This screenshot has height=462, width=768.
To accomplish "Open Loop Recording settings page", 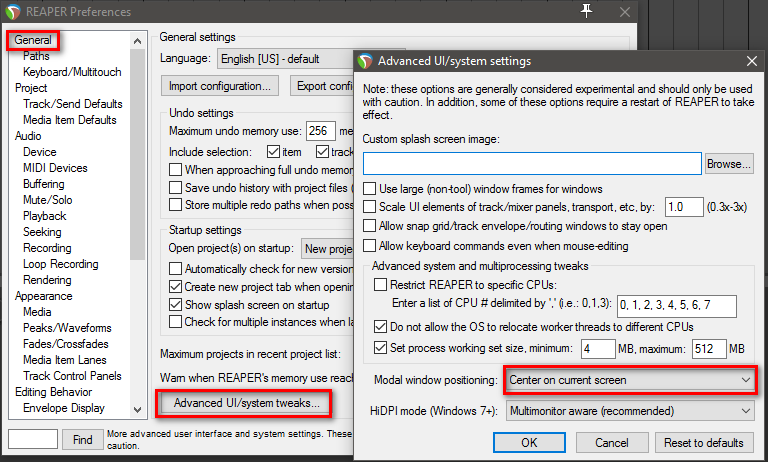I will pyautogui.click(x=61, y=264).
